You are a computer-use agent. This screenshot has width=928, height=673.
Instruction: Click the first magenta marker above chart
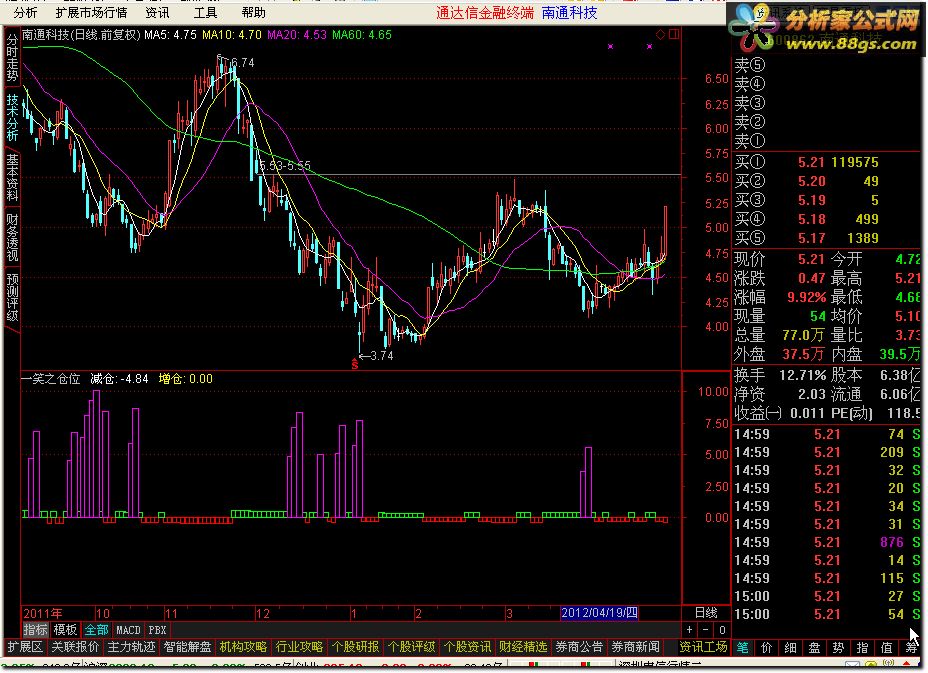click(611, 46)
